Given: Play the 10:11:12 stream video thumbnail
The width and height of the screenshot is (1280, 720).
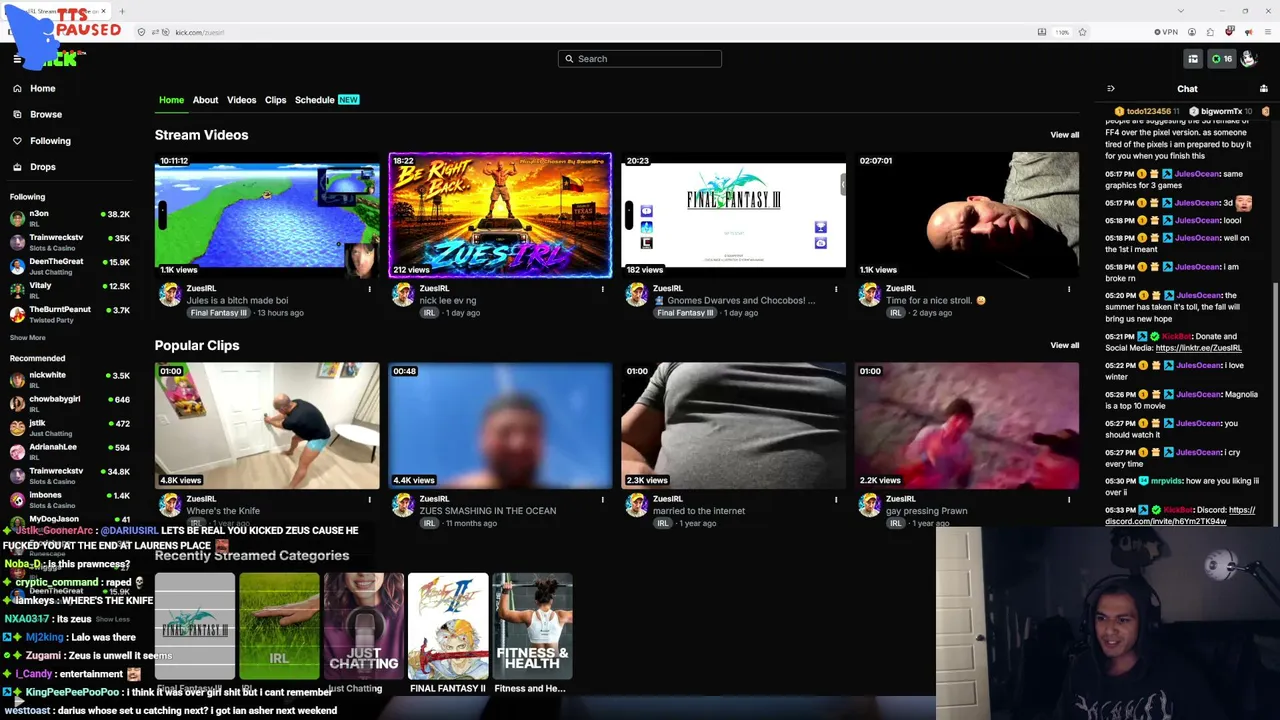Looking at the screenshot, I should point(267,215).
